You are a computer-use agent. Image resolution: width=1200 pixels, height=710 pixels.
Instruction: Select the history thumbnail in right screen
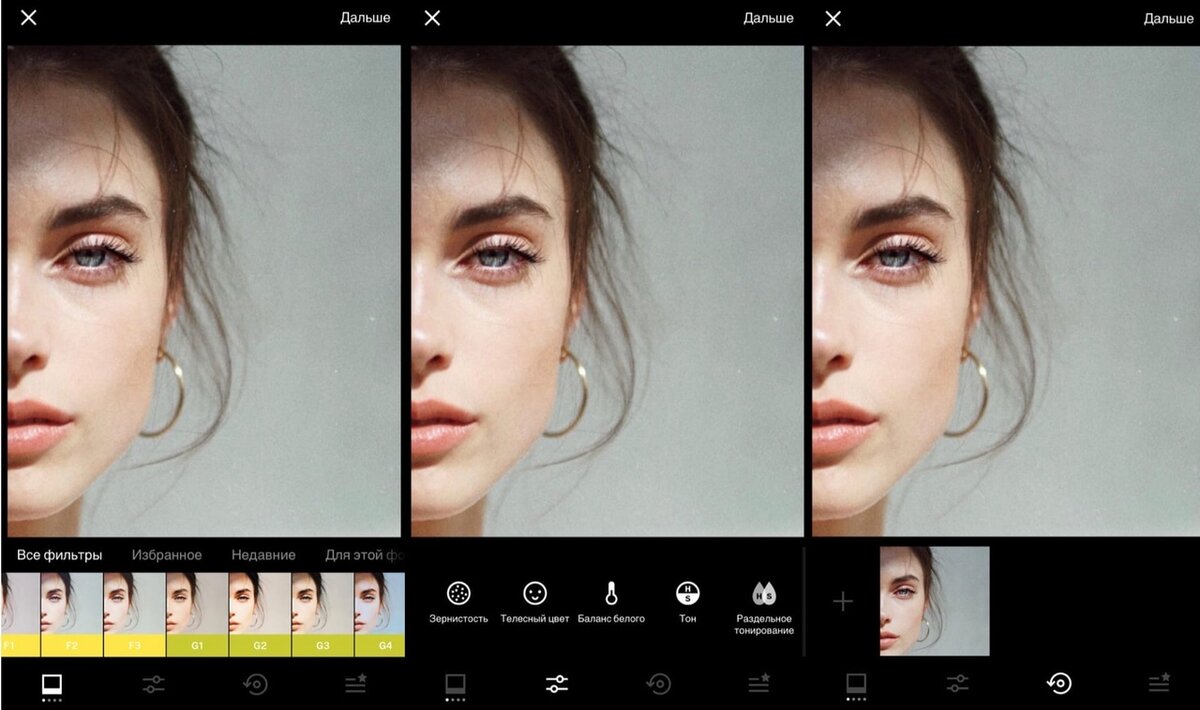tap(935, 601)
